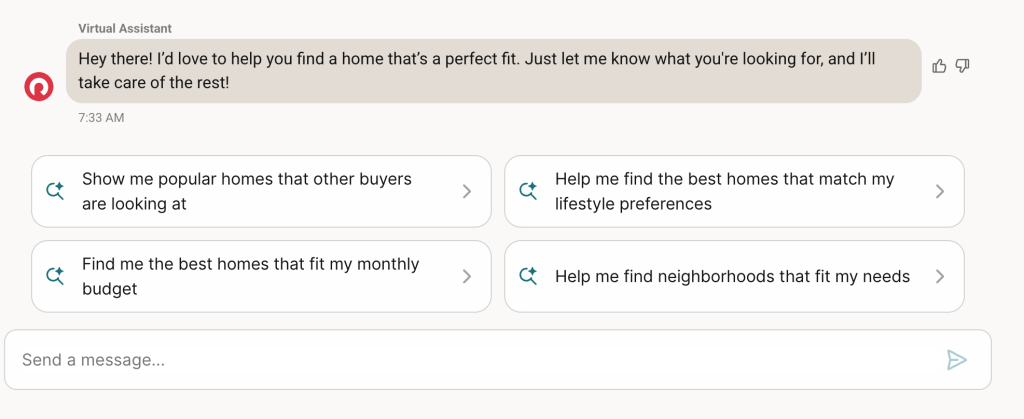The width and height of the screenshot is (1024, 419).
Task: Click the thumbs up feedback icon
Action: coord(939,66)
